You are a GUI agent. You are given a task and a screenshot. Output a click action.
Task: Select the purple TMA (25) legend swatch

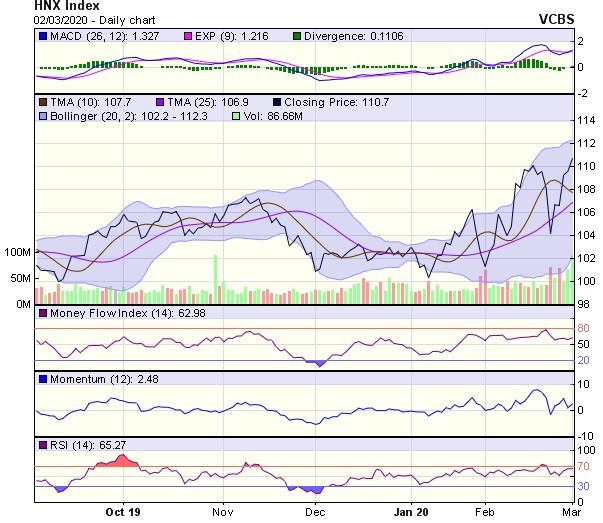click(162, 101)
